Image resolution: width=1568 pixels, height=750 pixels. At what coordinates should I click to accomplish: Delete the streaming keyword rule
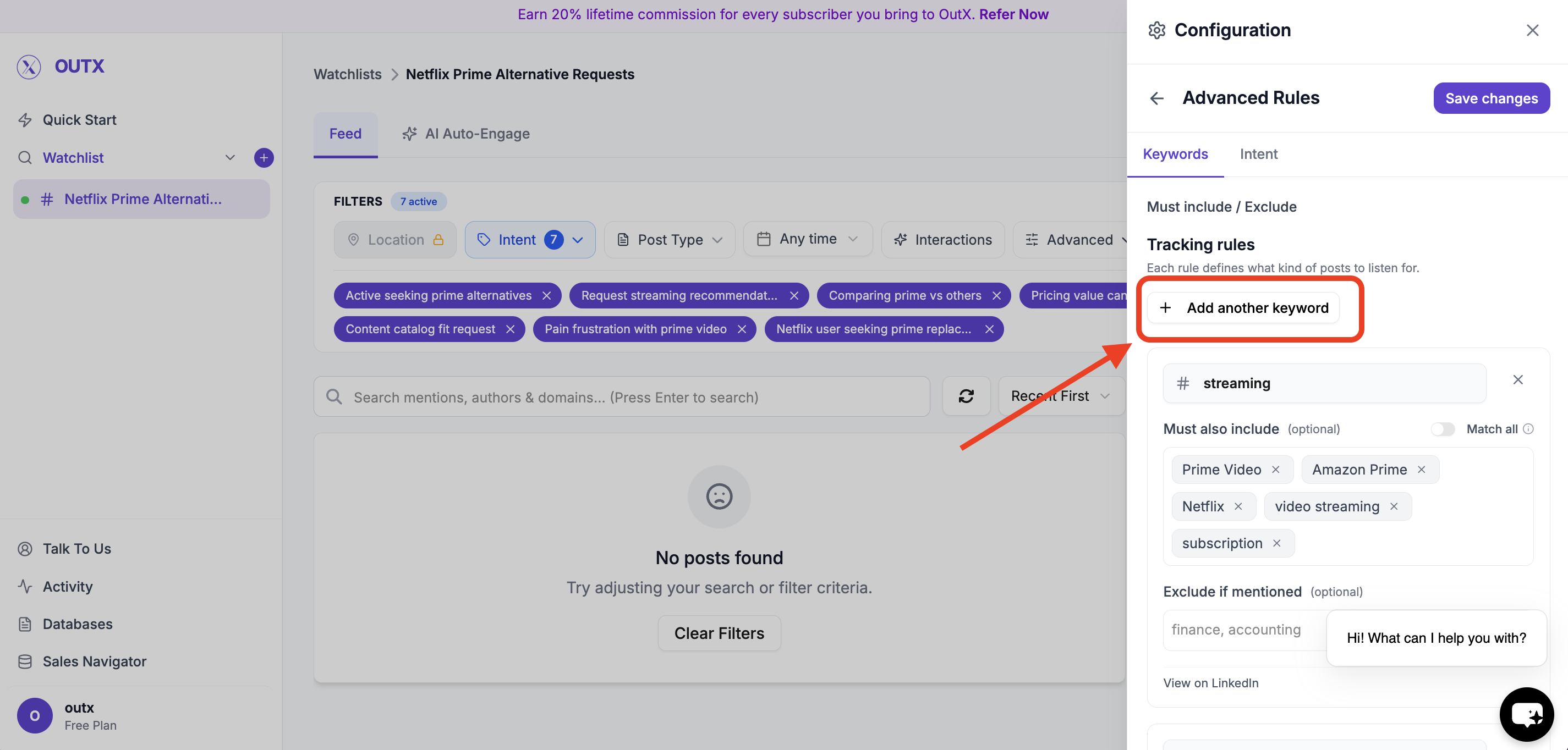pos(1518,380)
